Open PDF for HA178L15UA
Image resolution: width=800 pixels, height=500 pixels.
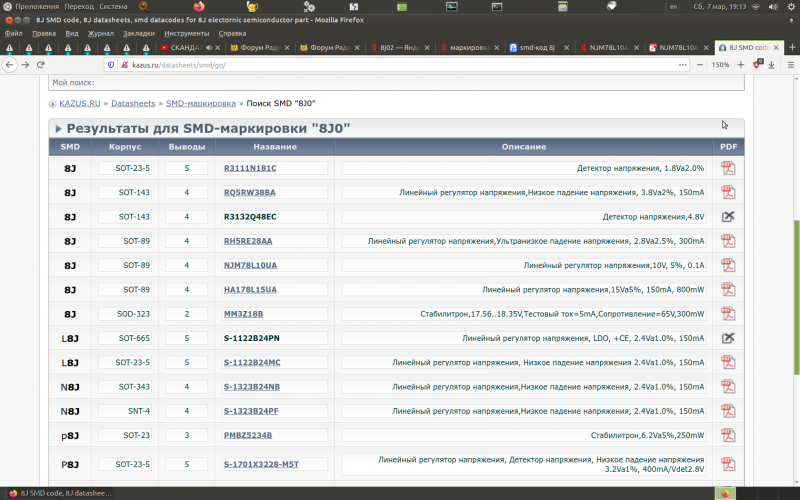pos(728,289)
